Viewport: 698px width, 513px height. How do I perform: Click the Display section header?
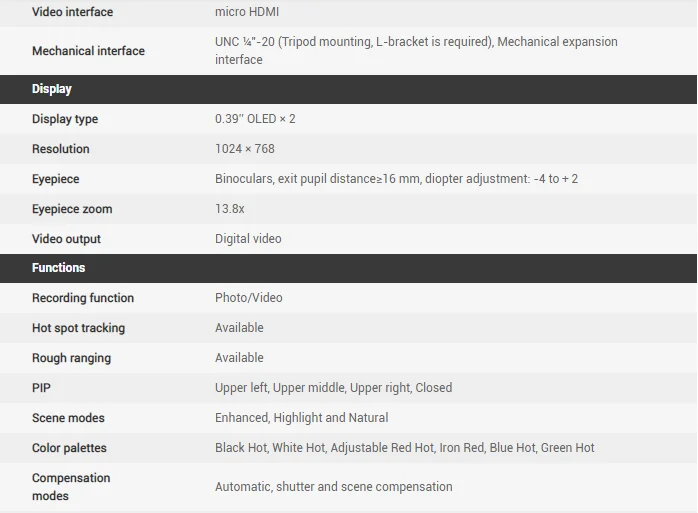click(x=52, y=89)
